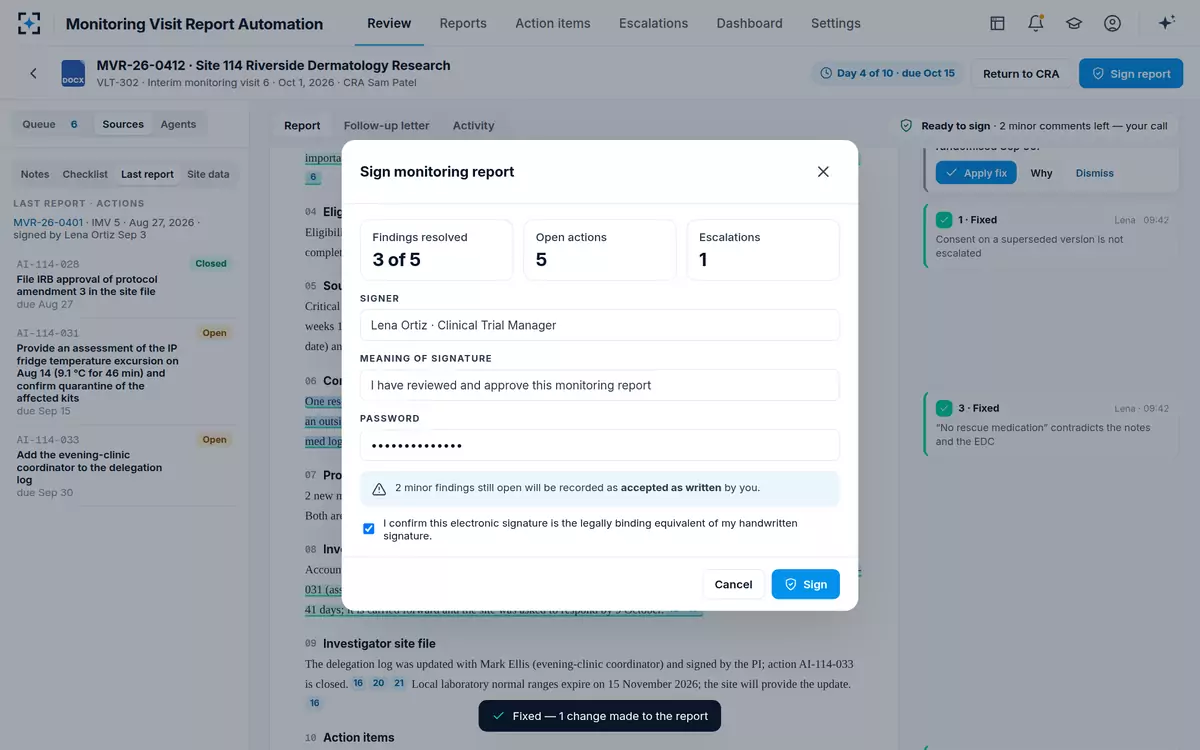Open Settings tab
The height and width of the screenshot is (750, 1200).
836,23
